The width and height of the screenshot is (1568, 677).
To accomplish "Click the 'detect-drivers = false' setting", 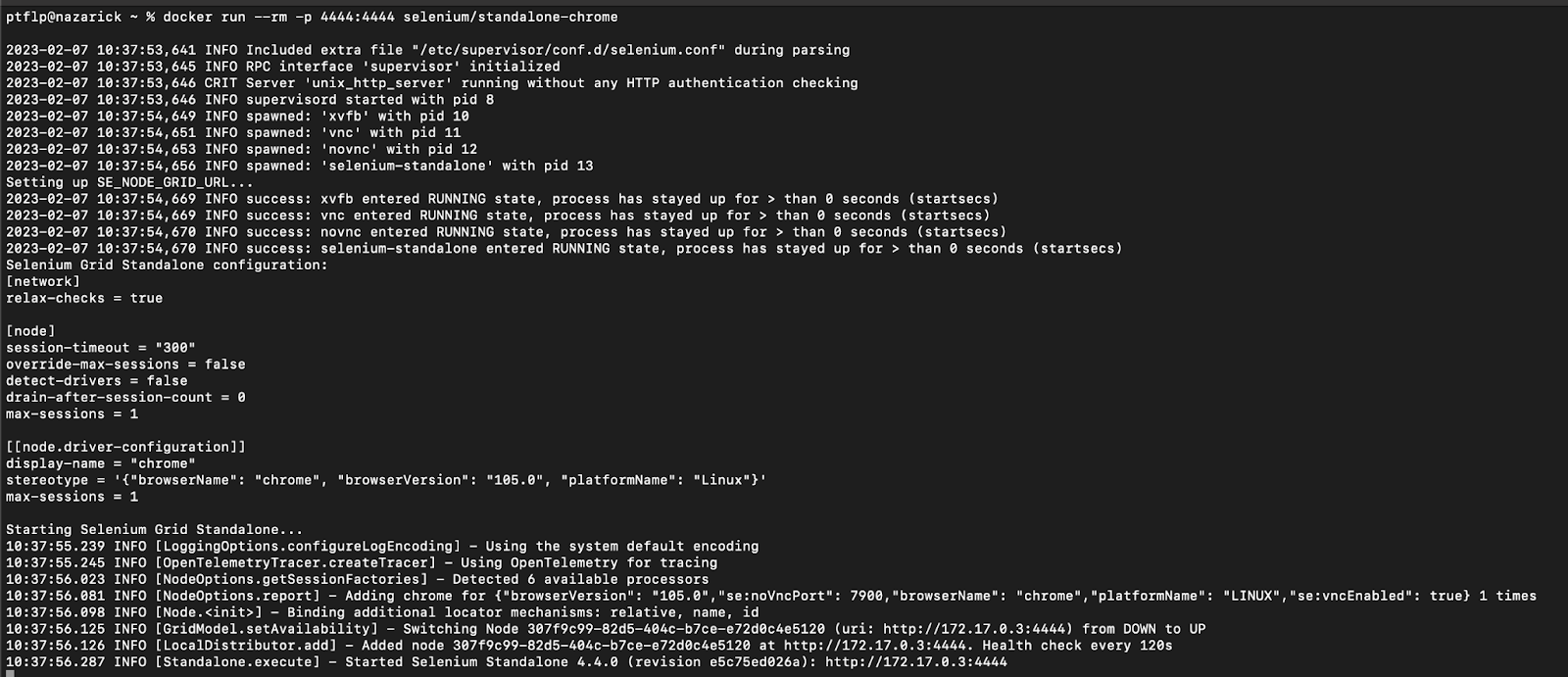I will [x=96, y=381].
